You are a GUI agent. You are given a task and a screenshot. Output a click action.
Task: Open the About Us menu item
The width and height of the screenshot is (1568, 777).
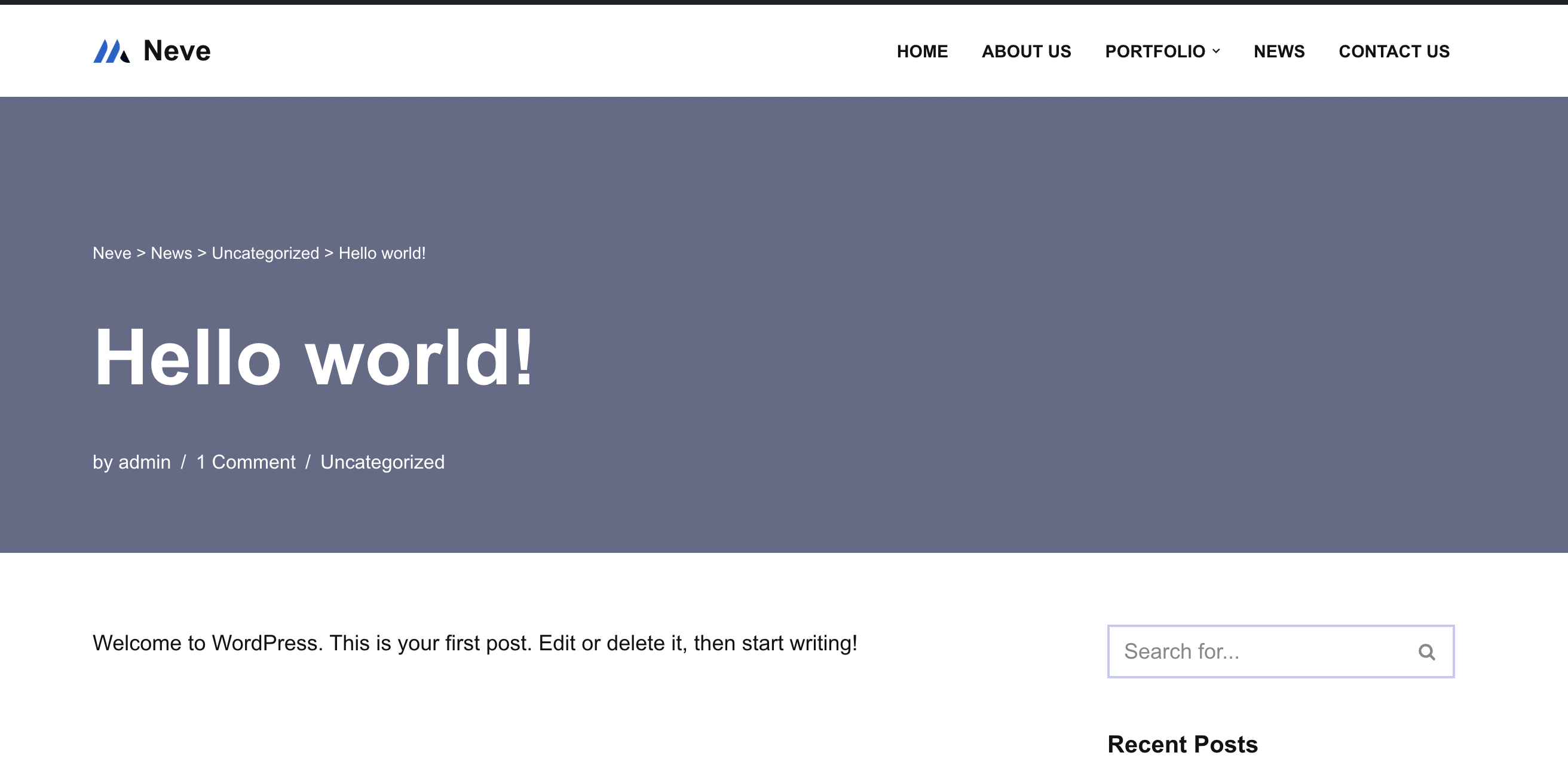click(1025, 51)
